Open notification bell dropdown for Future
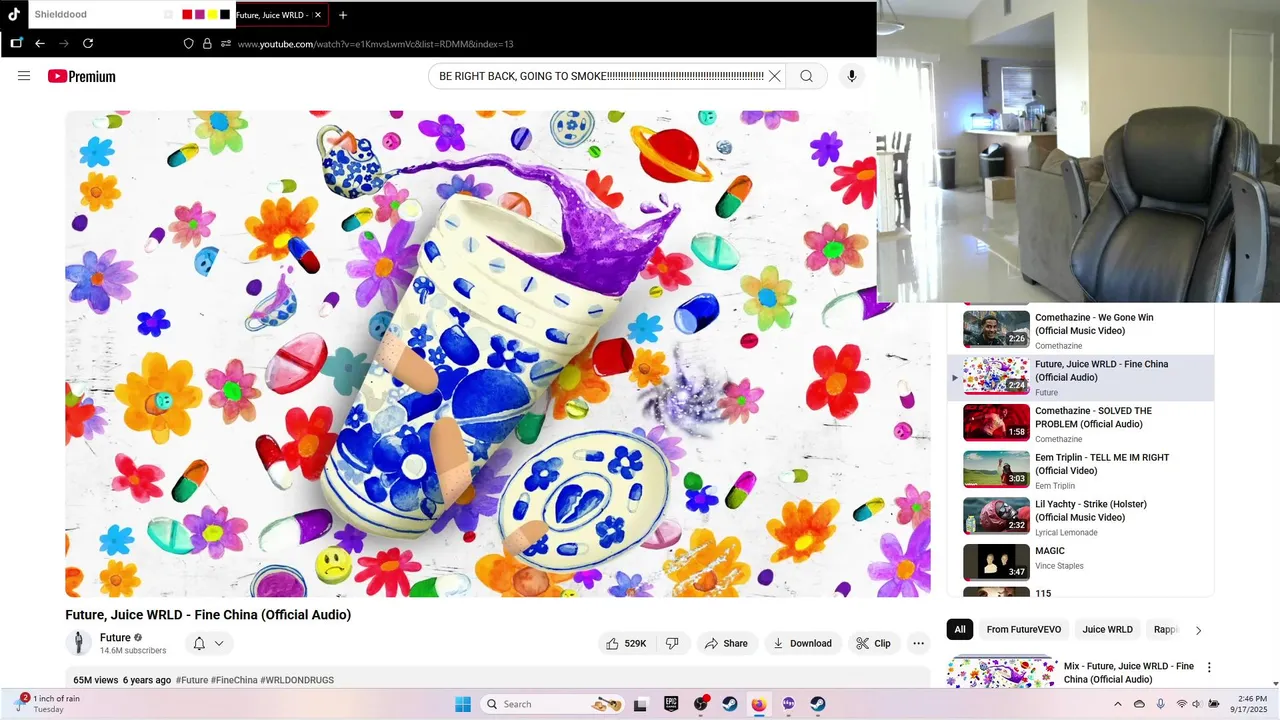Viewport: 1280px width, 720px height. [208, 643]
